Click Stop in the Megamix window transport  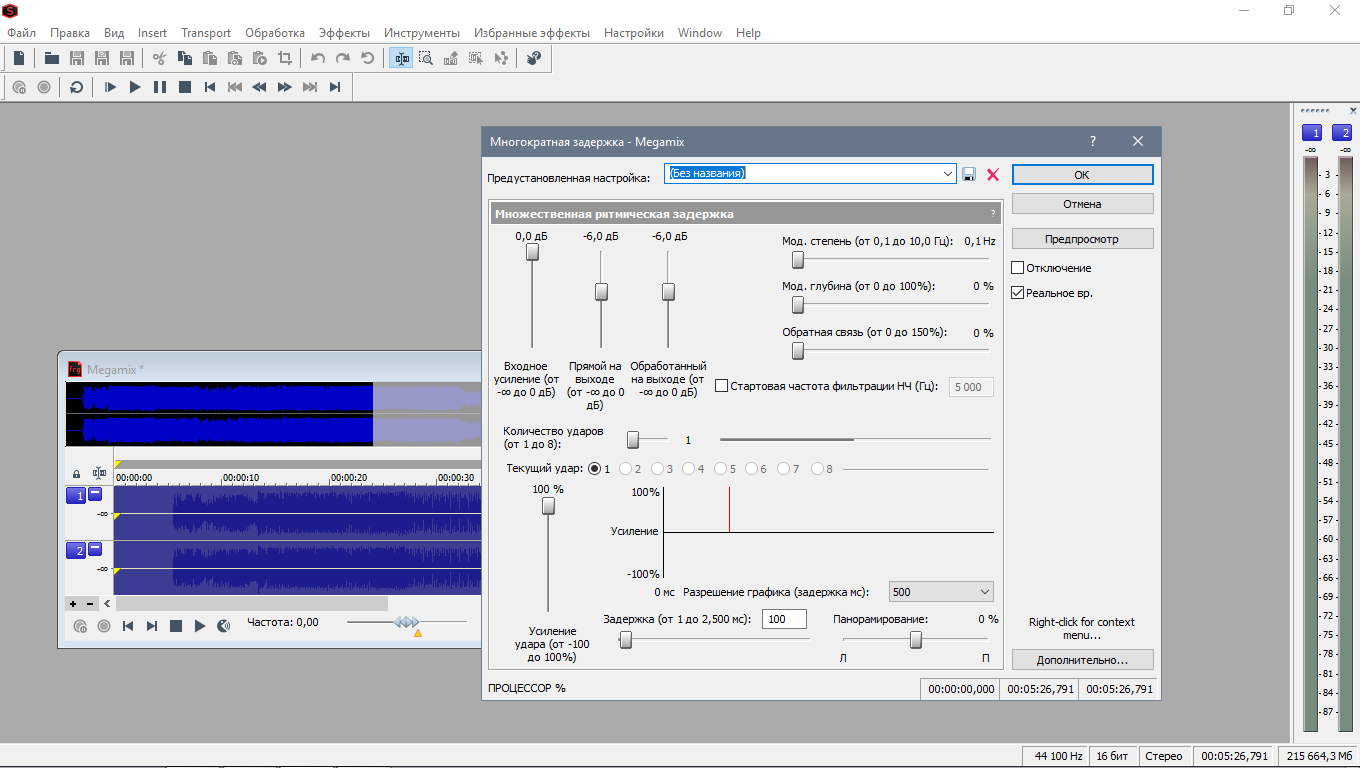coord(176,626)
